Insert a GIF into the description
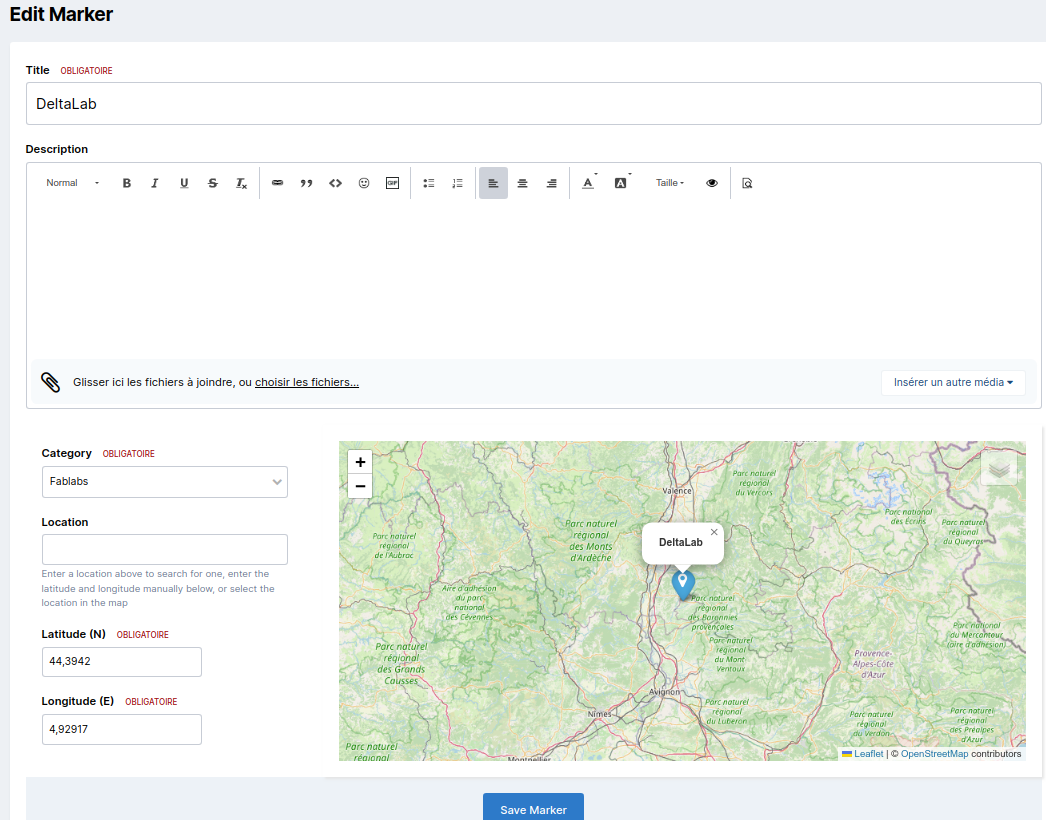1046x820 pixels. tap(392, 183)
